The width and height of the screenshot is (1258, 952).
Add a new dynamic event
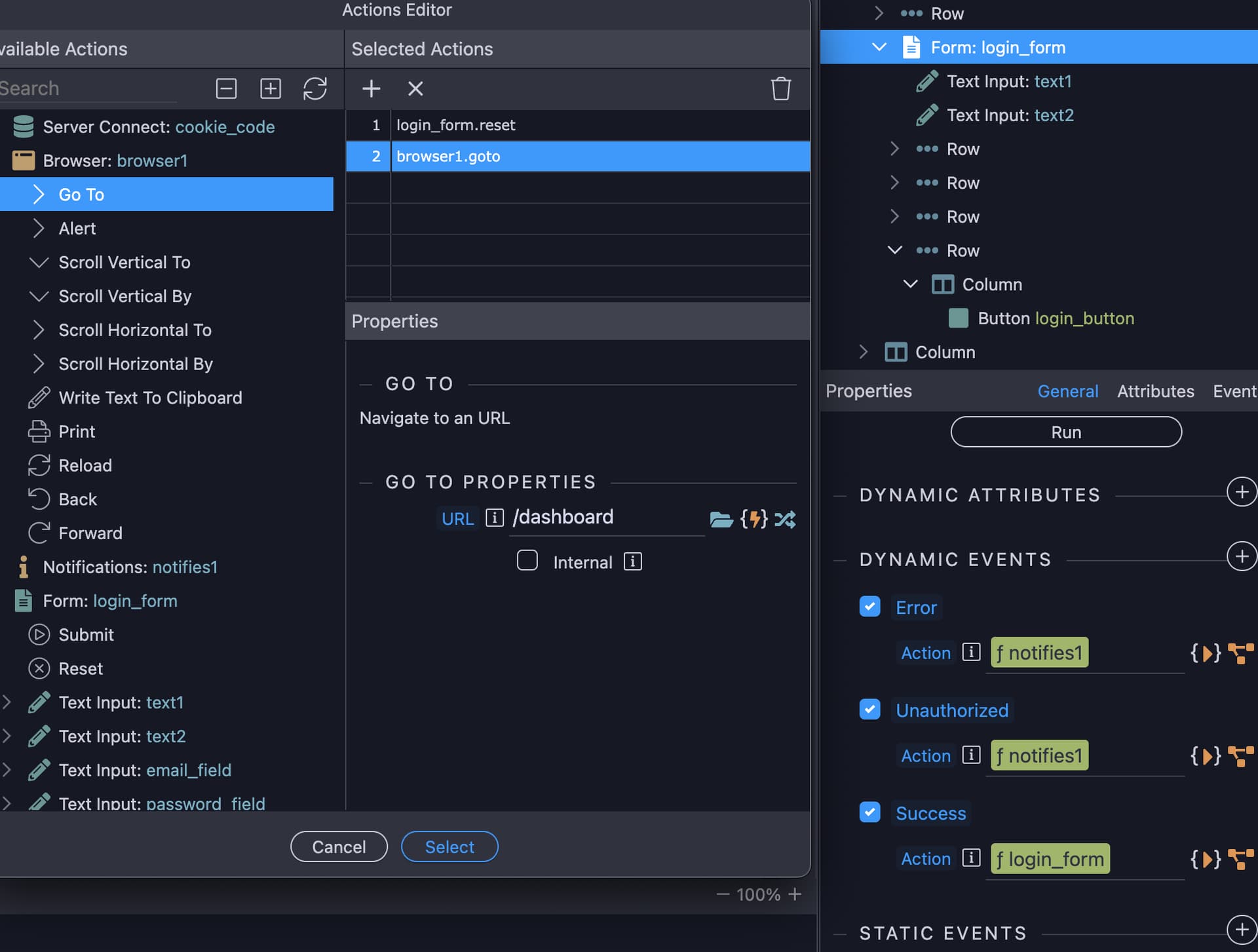[x=1241, y=557]
